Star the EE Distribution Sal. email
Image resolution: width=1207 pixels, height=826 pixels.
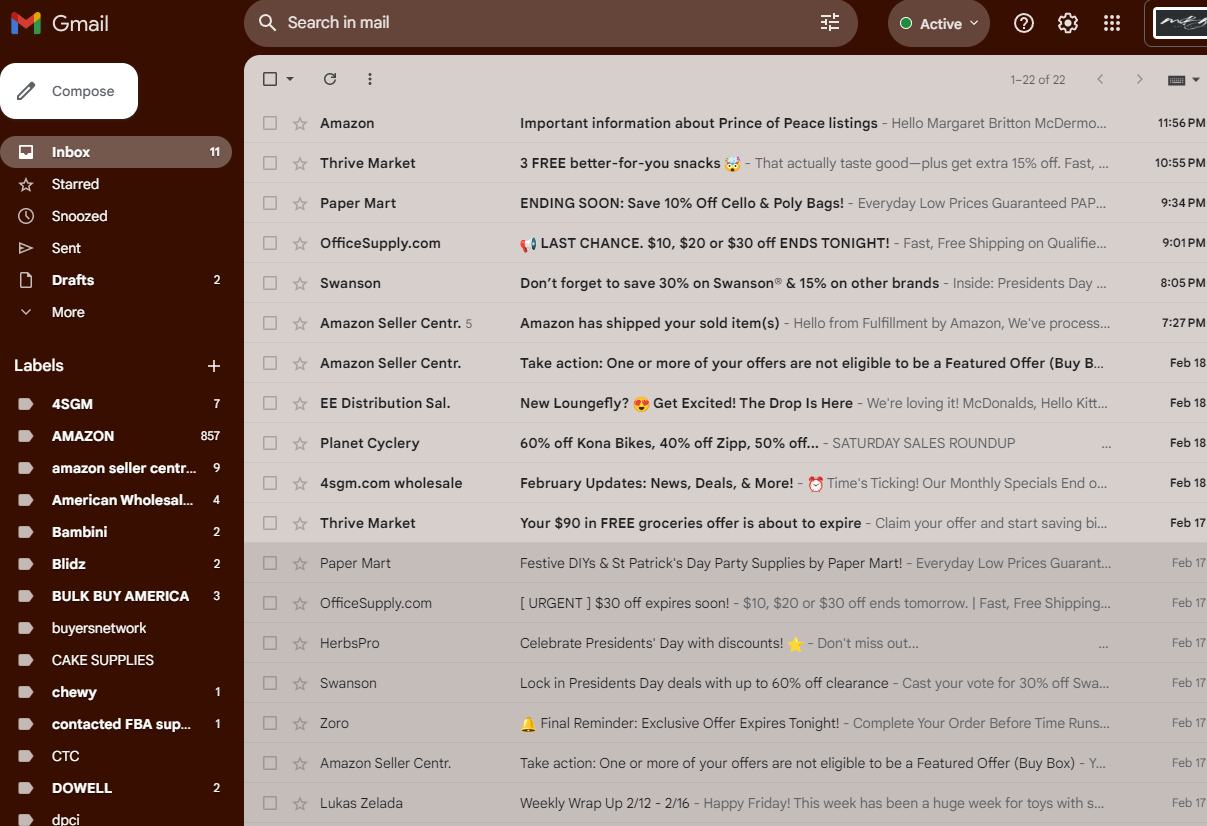(x=299, y=403)
